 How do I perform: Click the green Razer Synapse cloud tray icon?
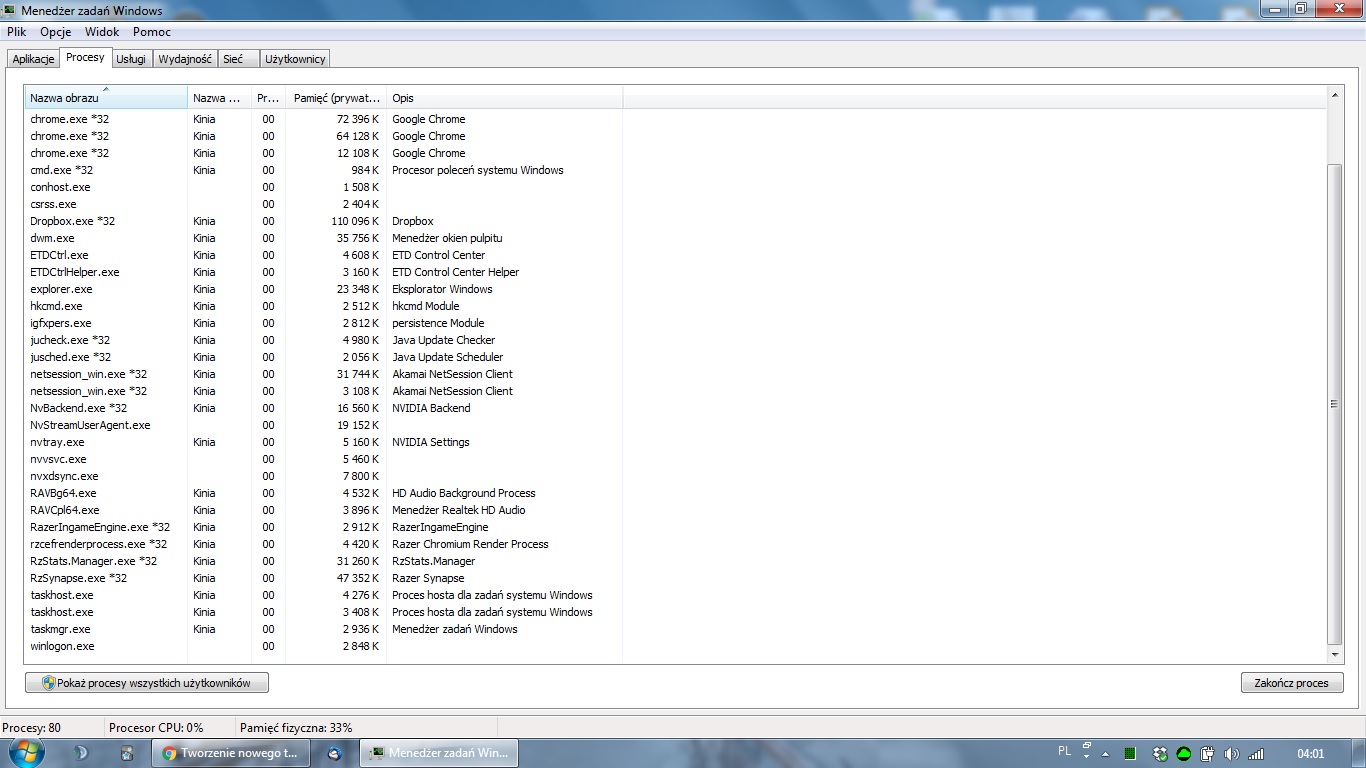click(1184, 754)
